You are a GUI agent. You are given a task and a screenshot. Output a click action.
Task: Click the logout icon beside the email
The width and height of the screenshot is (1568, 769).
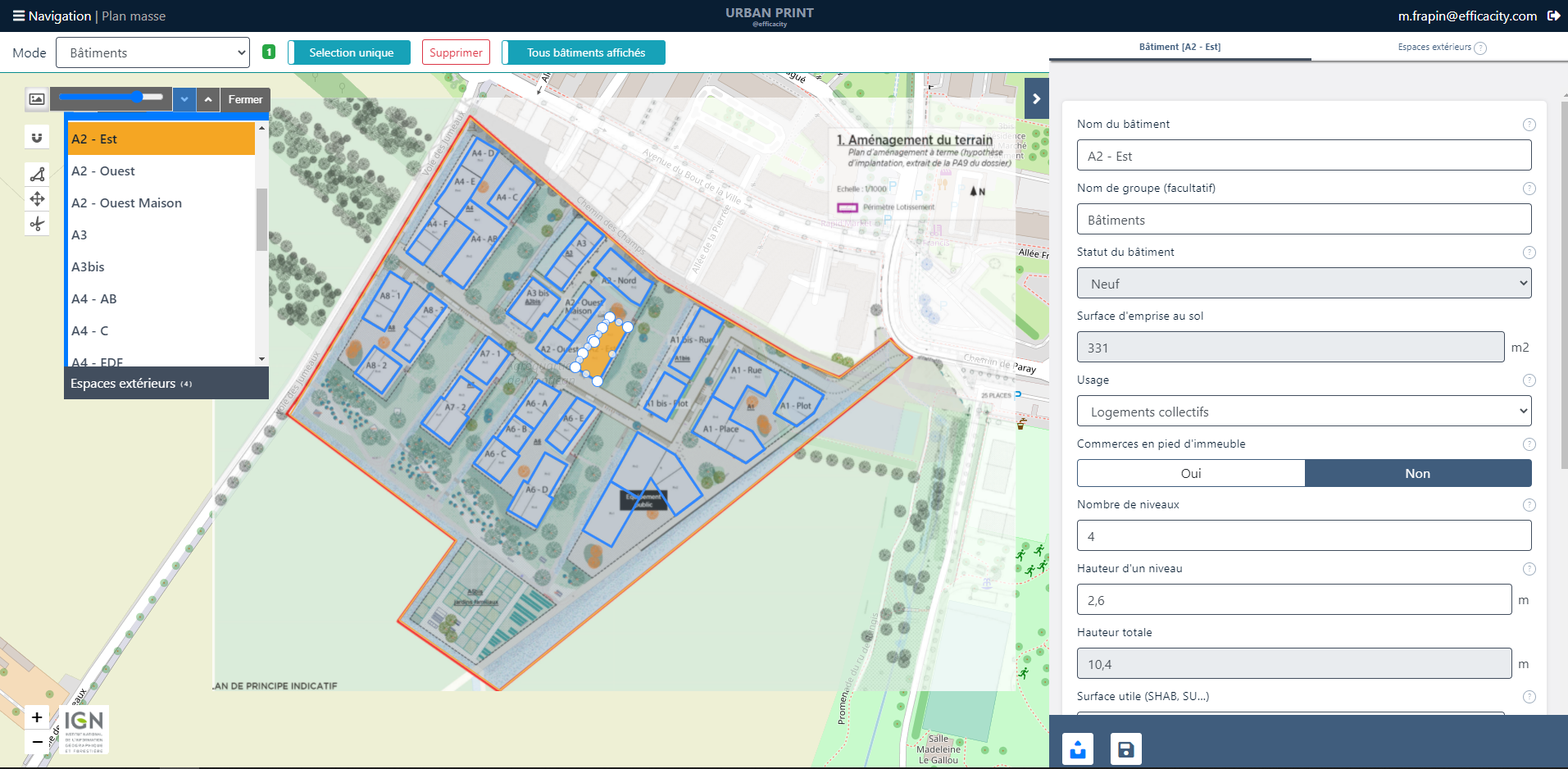[1553, 16]
